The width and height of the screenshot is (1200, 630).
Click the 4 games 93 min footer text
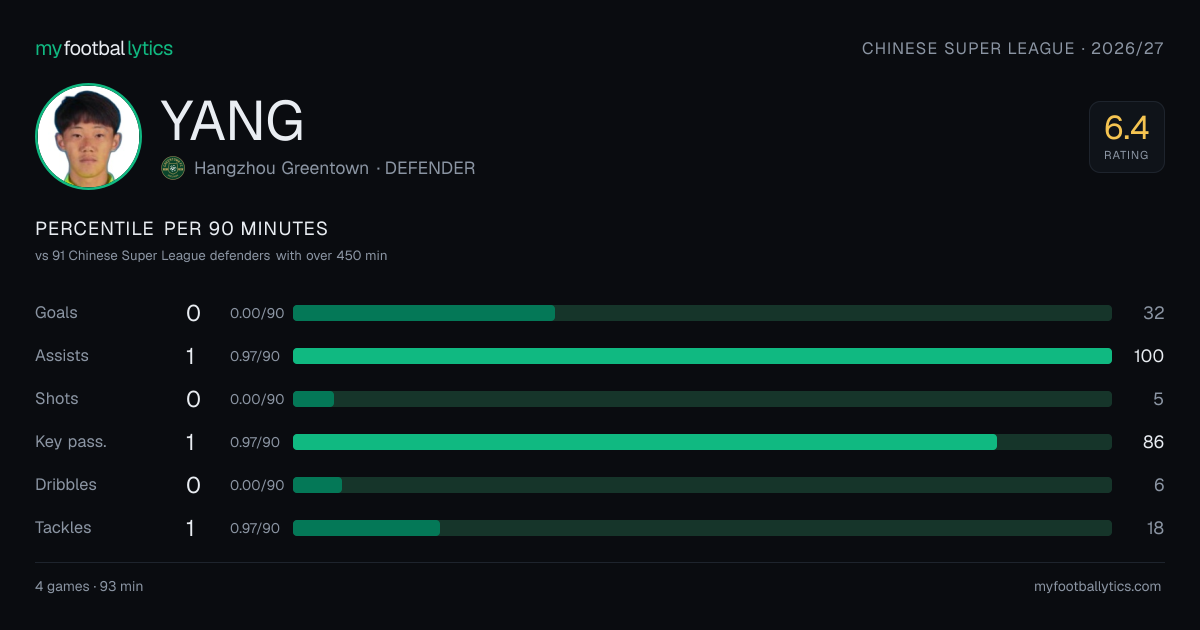89,587
